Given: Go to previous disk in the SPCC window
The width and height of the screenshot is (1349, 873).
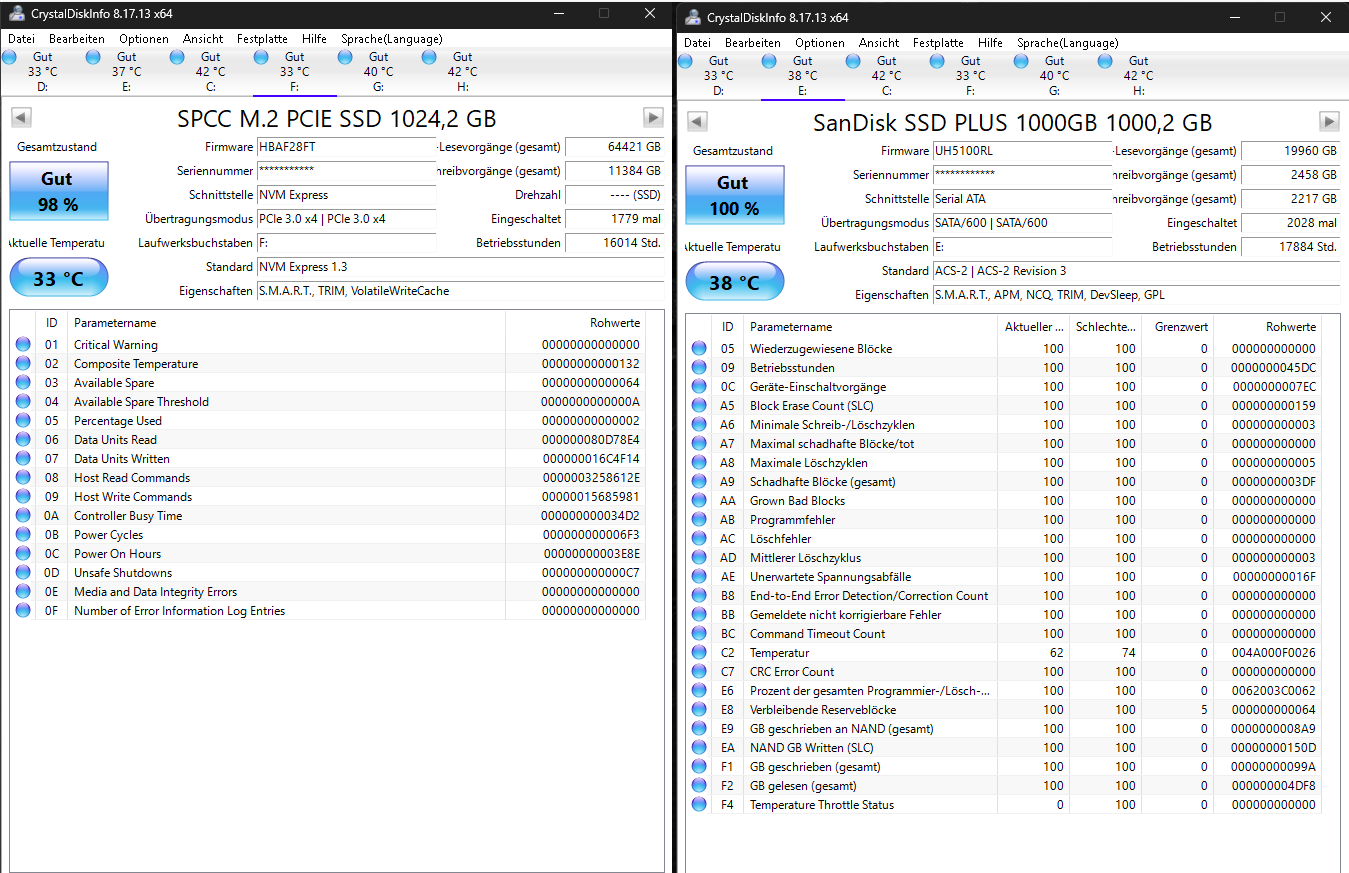Looking at the screenshot, I should pyautogui.click(x=21, y=118).
